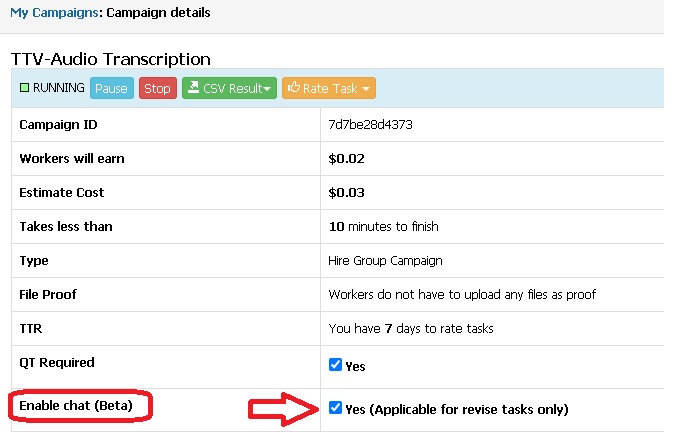The height and width of the screenshot is (433, 673).
Task: Click the RUNNING status text
Action: (x=59, y=88)
